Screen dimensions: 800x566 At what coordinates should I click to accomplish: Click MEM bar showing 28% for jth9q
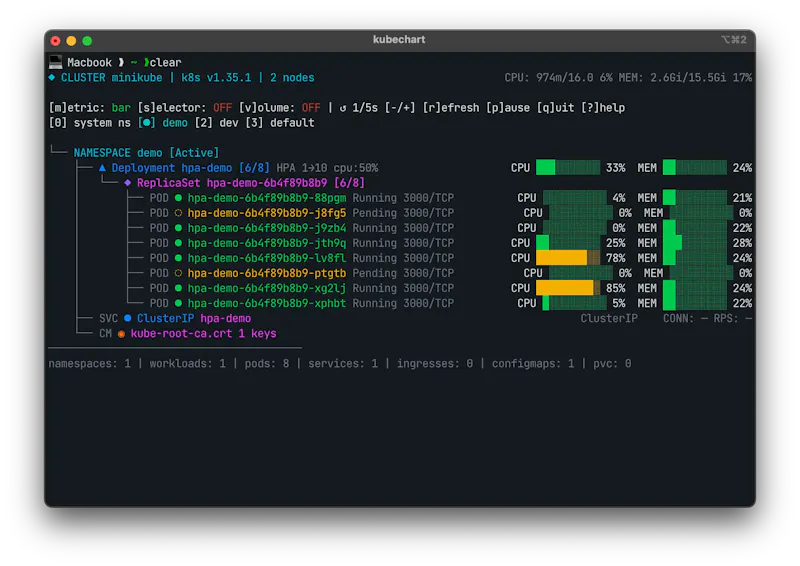pyautogui.click(x=695, y=243)
